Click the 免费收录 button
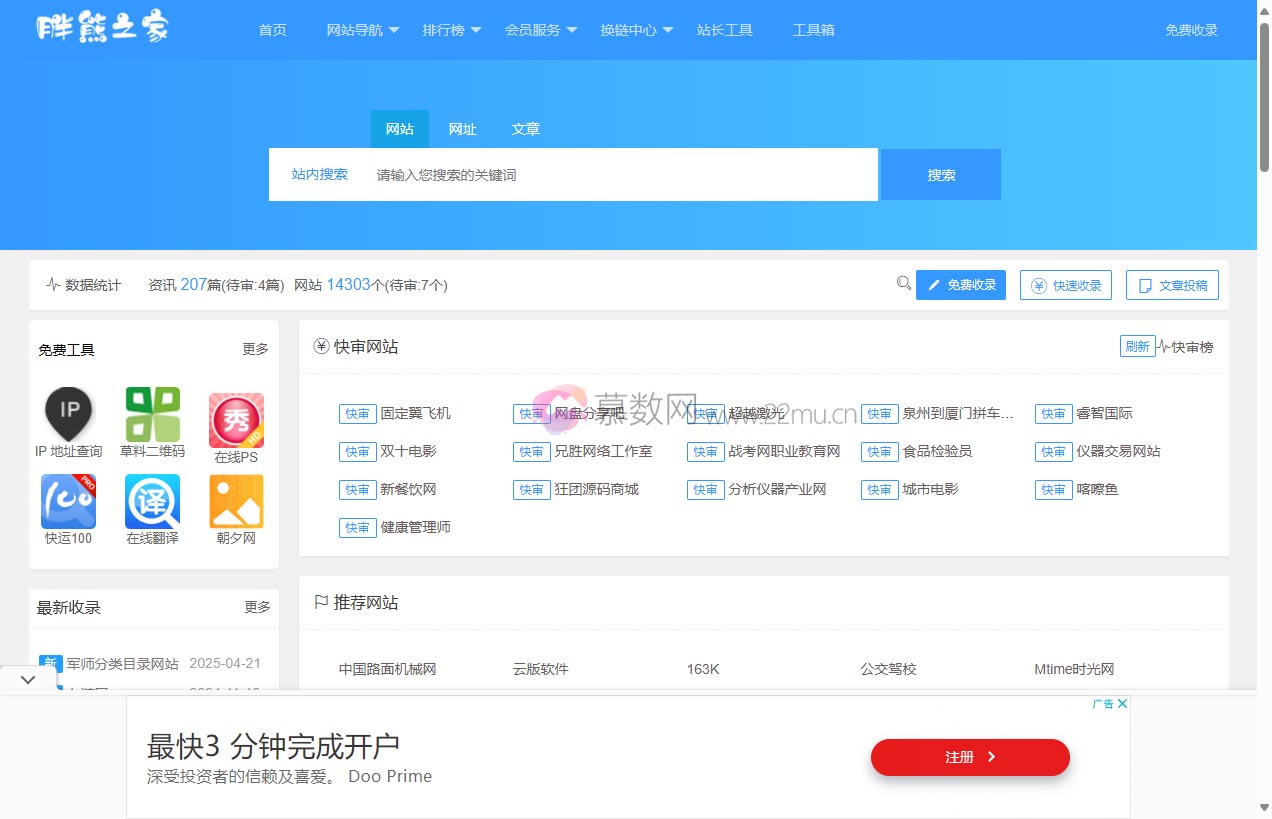Viewport: 1272px width, 819px height. [x=961, y=284]
